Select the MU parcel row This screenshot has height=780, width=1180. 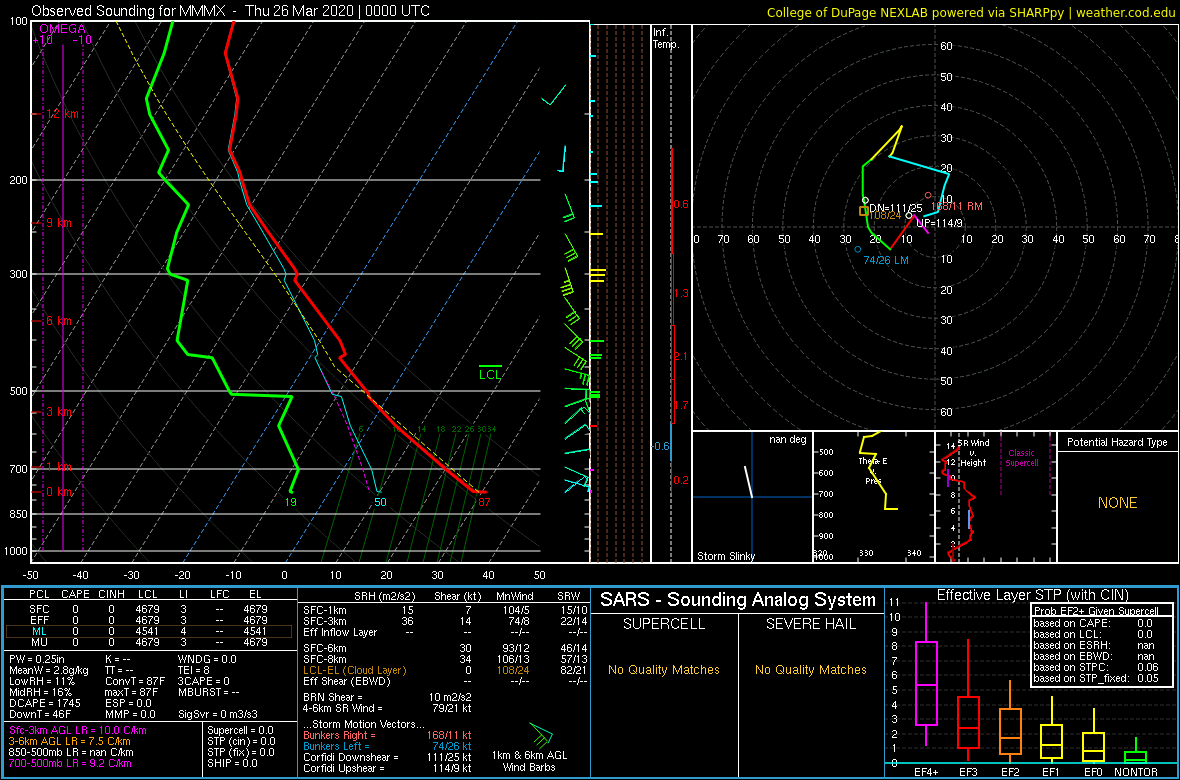tap(151, 642)
